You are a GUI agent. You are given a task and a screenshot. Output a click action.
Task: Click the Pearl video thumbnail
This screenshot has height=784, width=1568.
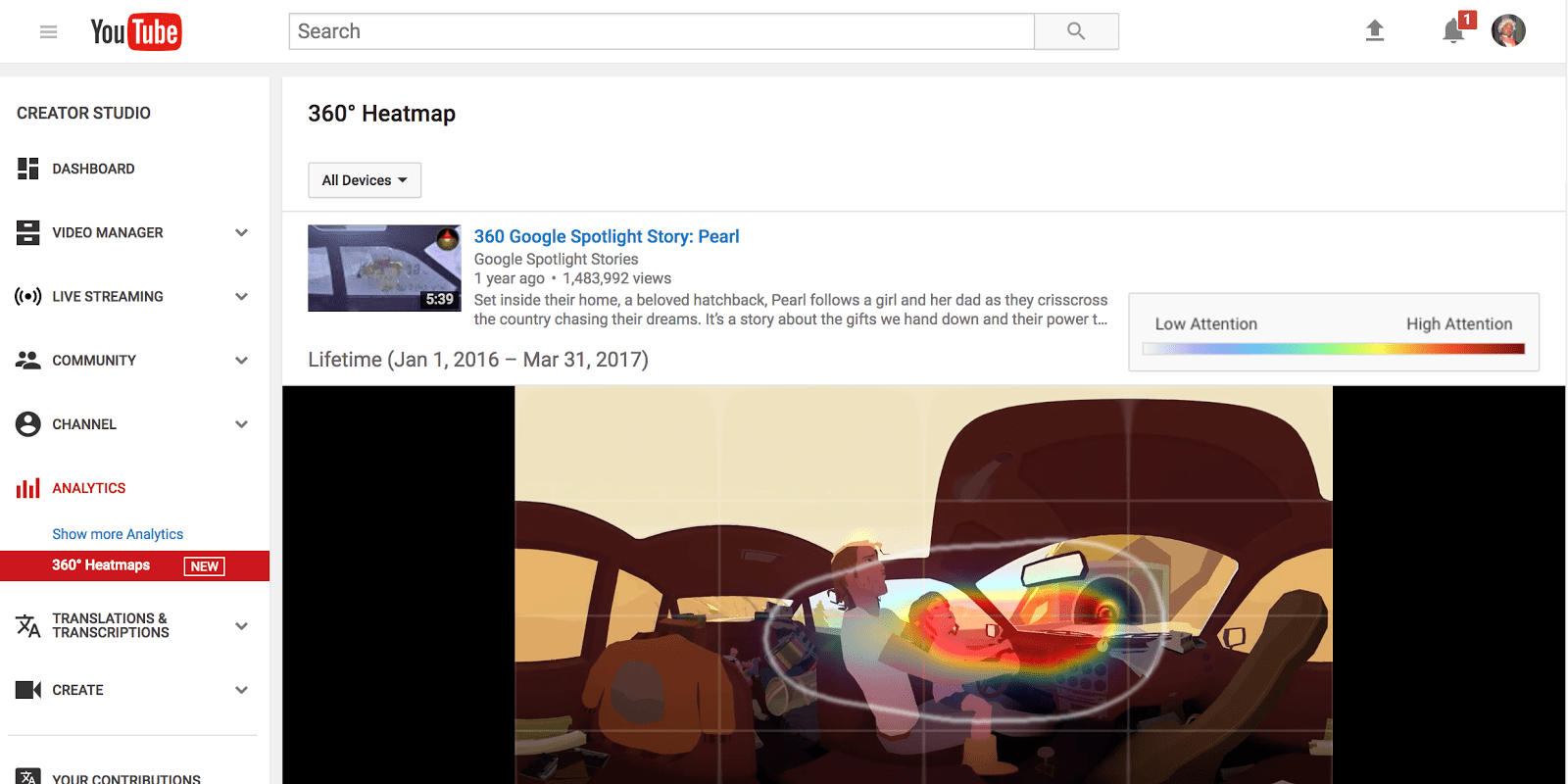pyautogui.click(x=384, y=269)
